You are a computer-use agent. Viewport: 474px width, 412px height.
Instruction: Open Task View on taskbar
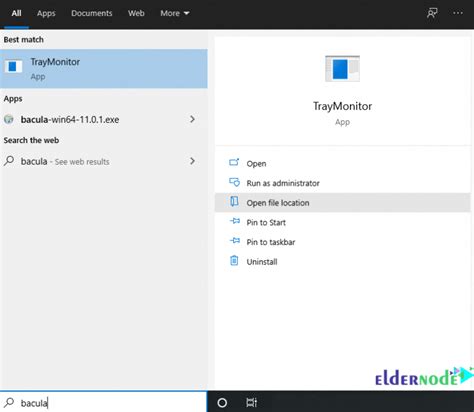click(x=252, y=403)
